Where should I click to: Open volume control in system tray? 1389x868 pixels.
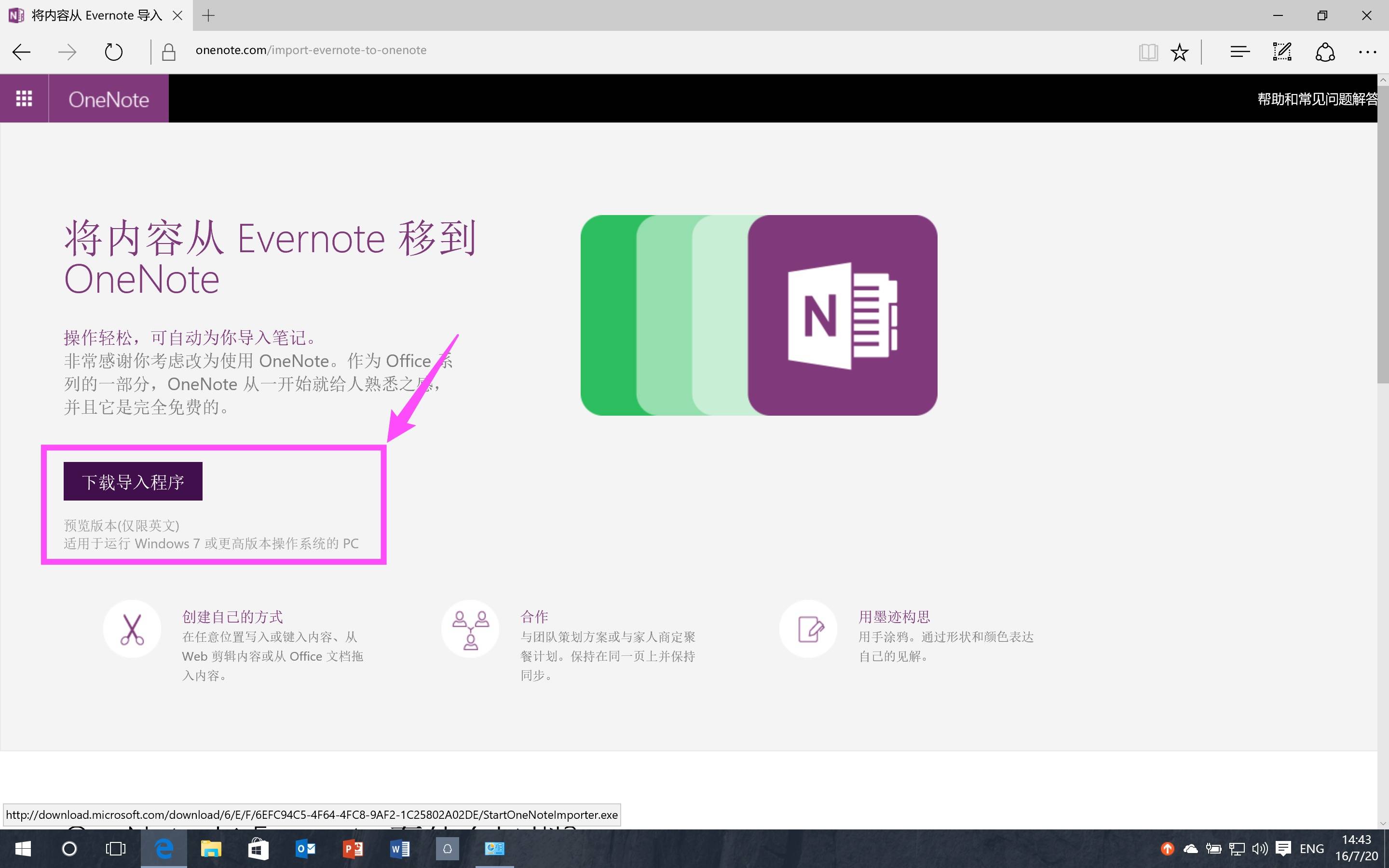point(1259,849)
